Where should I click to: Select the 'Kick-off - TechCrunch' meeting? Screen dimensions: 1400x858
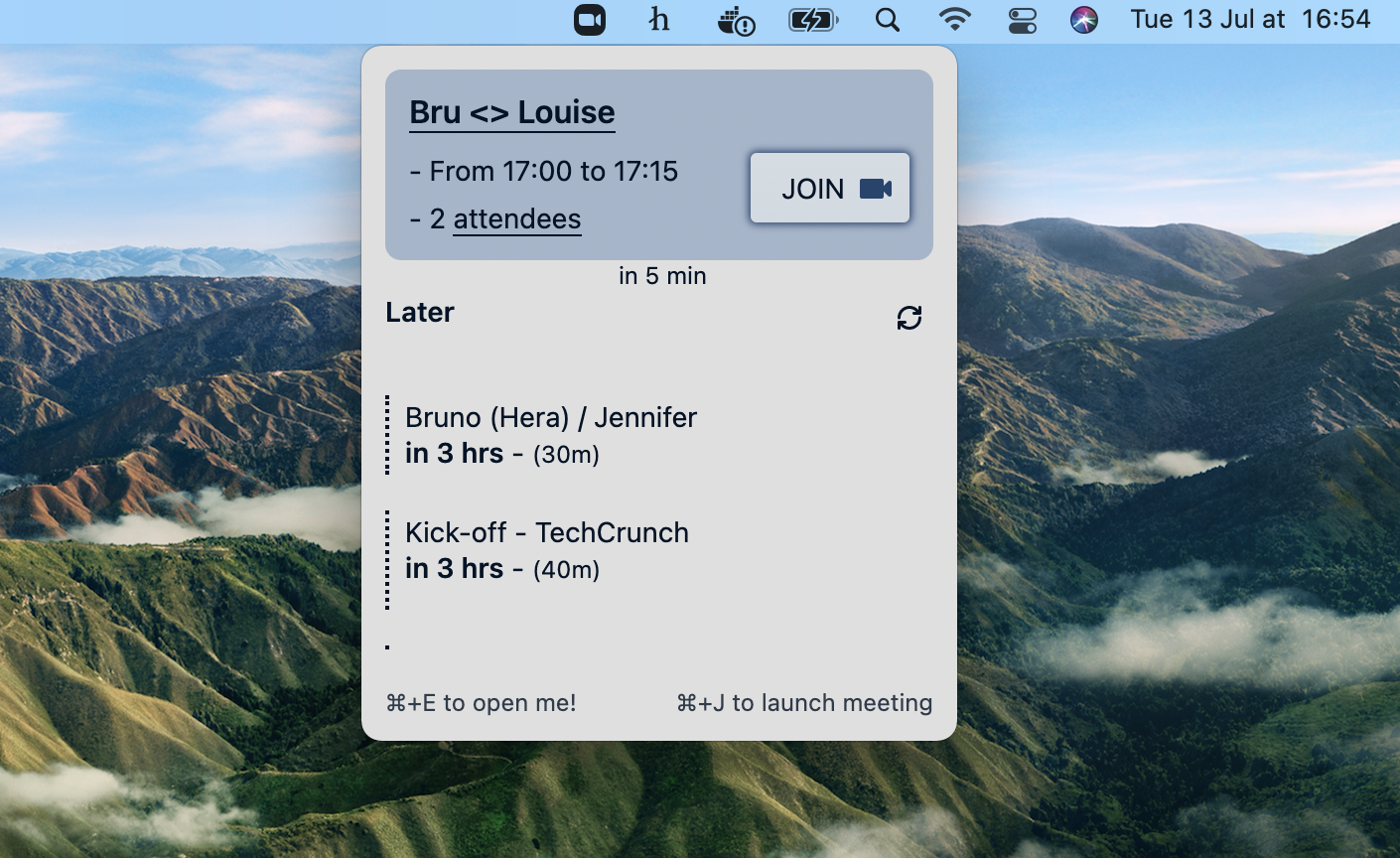pos(547,532)
